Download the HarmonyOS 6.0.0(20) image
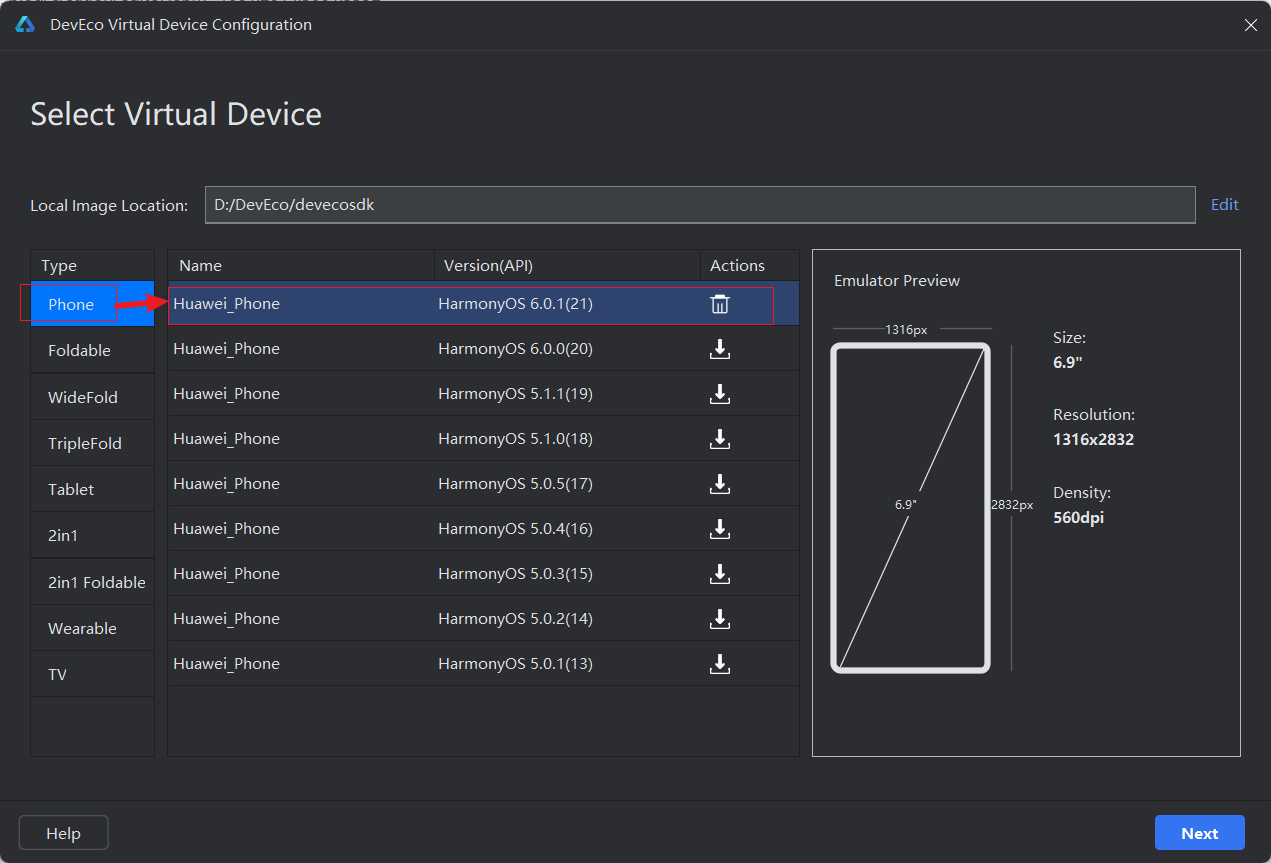Screen dimensions: 1271x863 click(x=719, y=349)
